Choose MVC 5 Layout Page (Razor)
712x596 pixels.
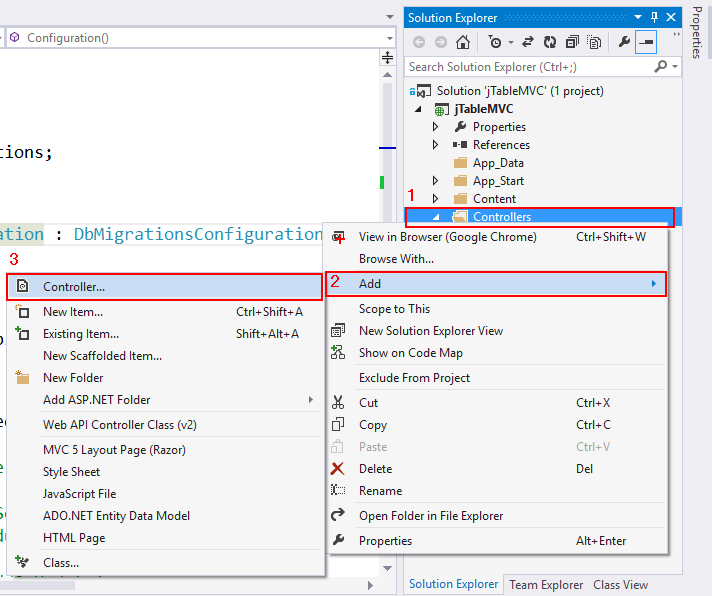[164, 450]
